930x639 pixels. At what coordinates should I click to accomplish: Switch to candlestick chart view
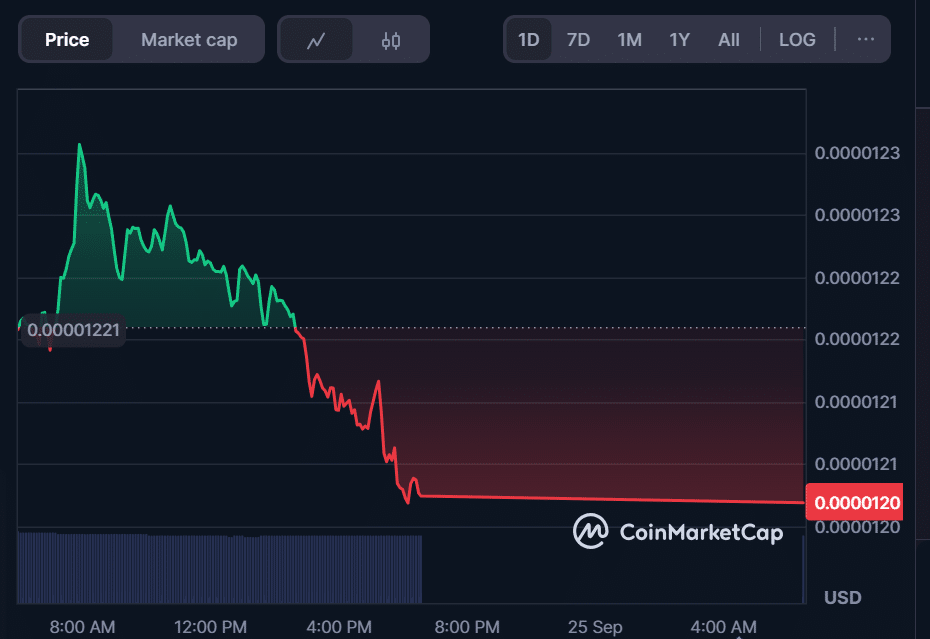(x=391, y=40)
